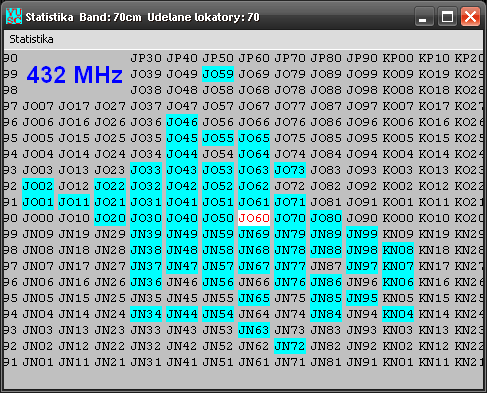The width and height of the screenshot is (487, 393).
Task: Minimize the Statistika window
Action: click(424, 16)
